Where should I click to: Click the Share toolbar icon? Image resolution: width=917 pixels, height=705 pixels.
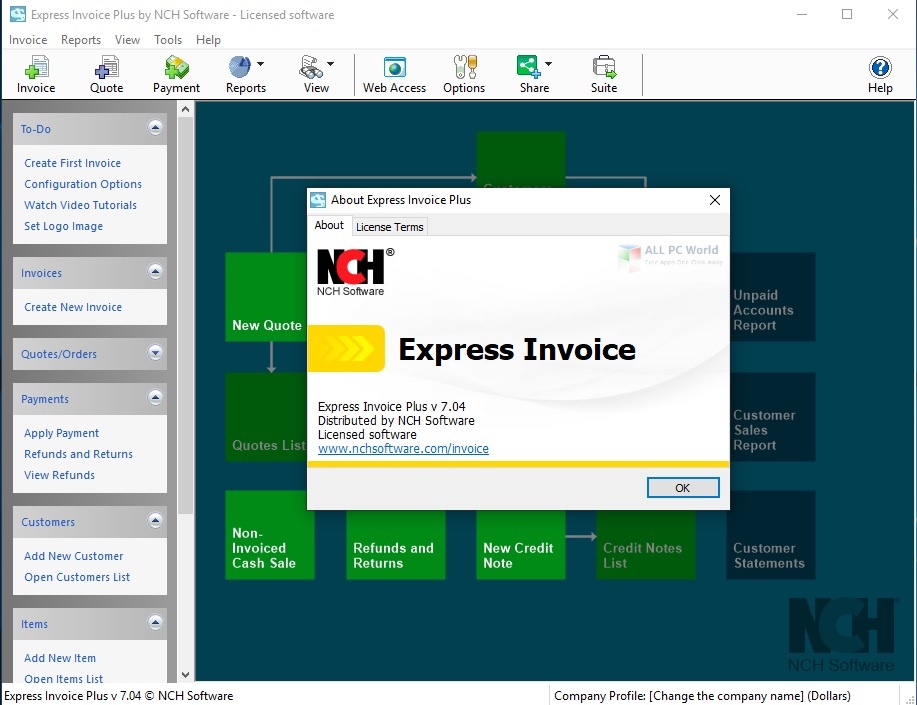click(x=528, y=67)
